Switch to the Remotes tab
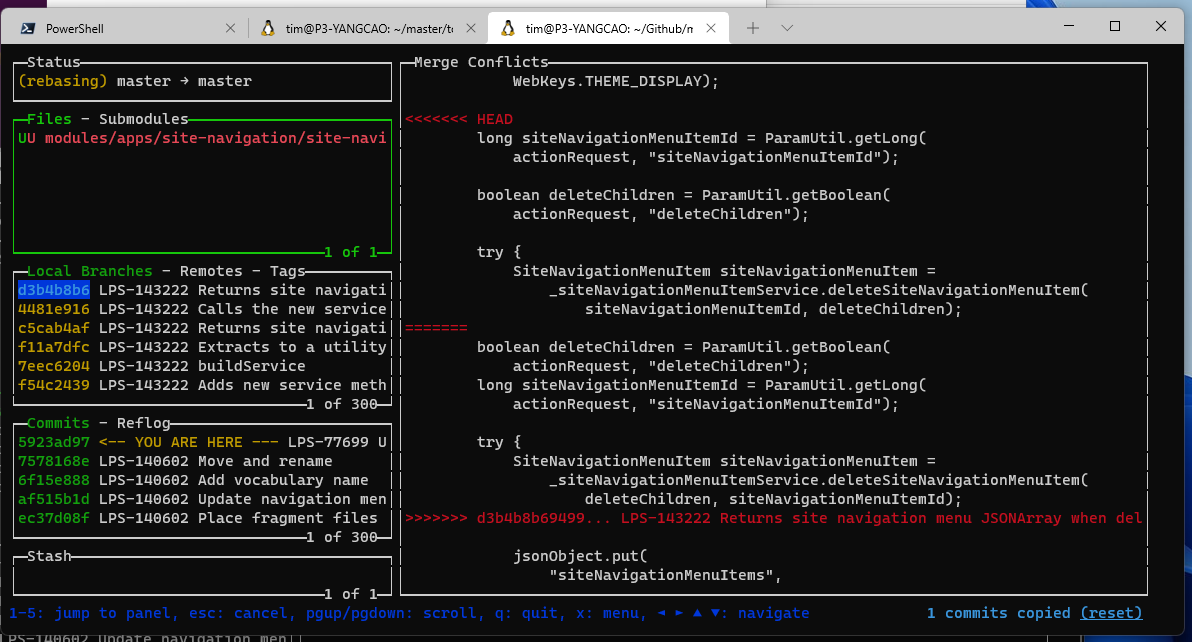The height and width of the screenshot is (642, 1192). tap(211, 271)
